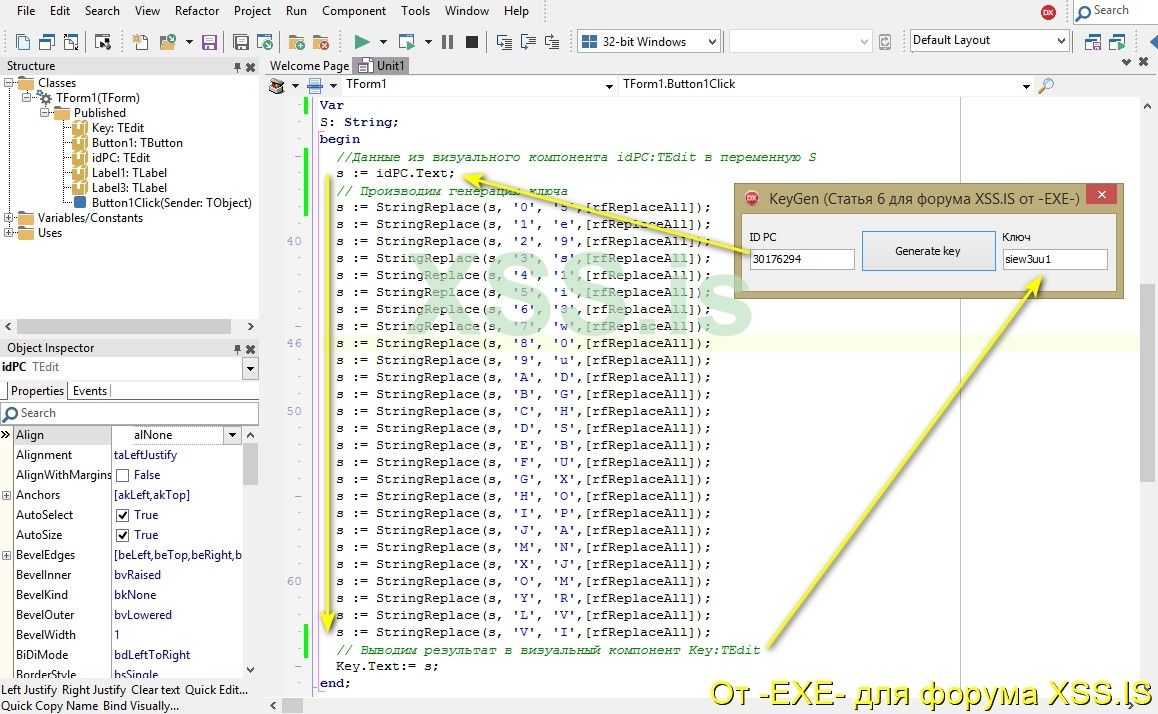Click the ID PC input field

(802, 260)
